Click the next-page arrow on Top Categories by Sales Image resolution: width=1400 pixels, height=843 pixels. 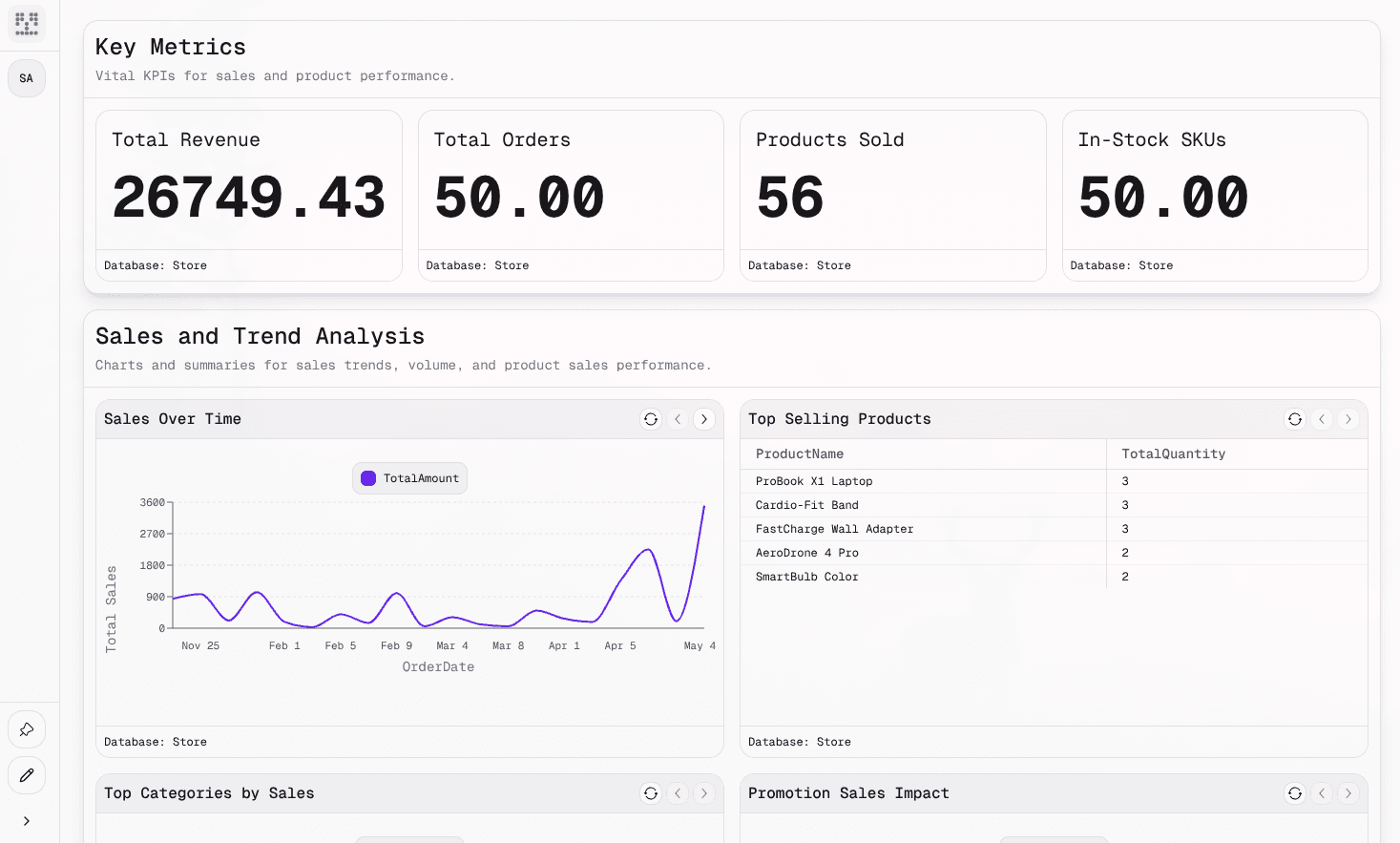(703, 793)
